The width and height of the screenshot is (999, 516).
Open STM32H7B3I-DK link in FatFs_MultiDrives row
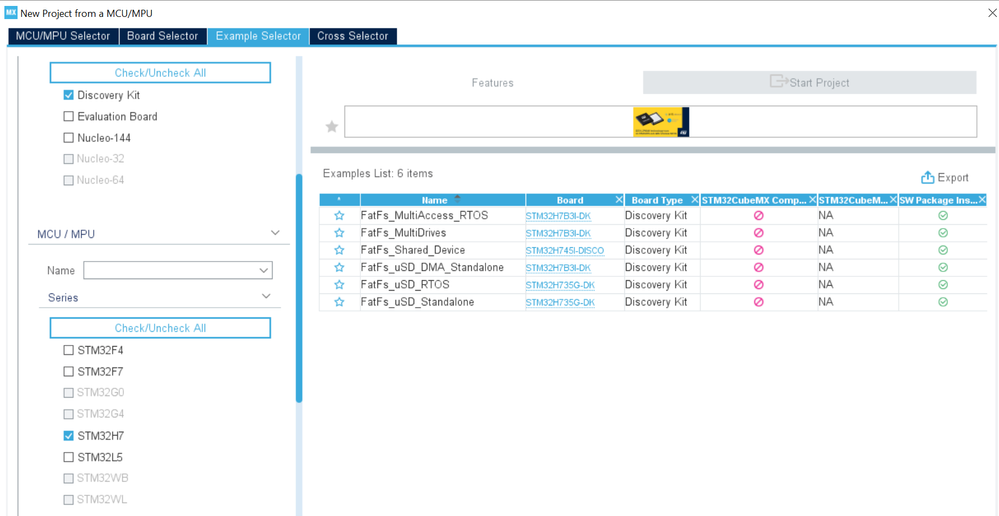[x=558, y=233]
